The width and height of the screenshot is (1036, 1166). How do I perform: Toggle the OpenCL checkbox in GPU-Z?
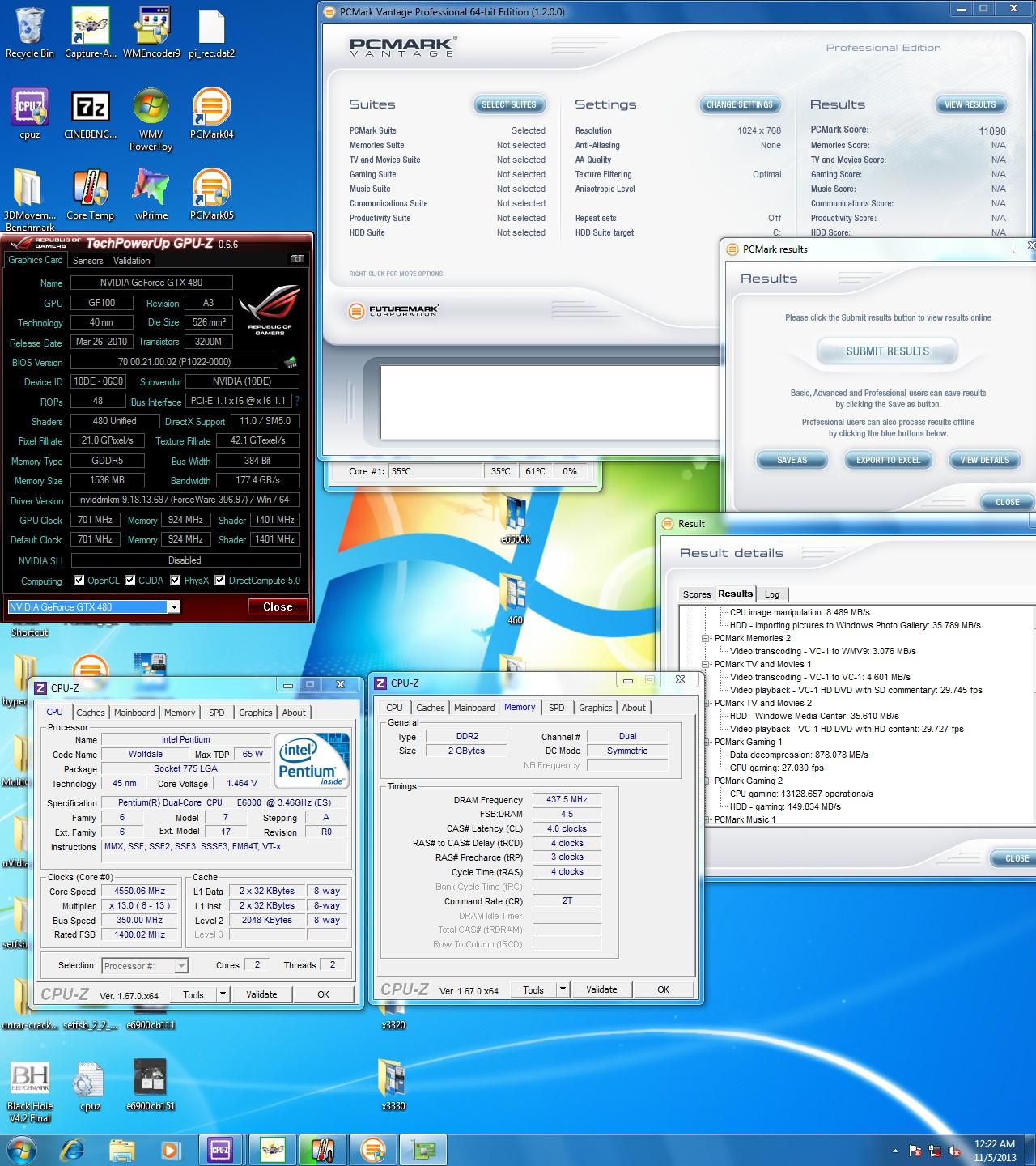click(79, 581)
